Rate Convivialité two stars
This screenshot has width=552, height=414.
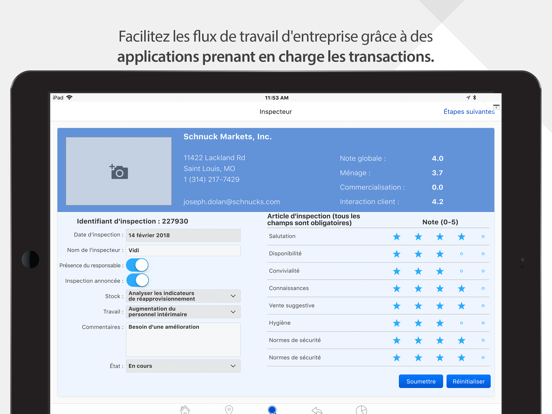tap(418, 271)
